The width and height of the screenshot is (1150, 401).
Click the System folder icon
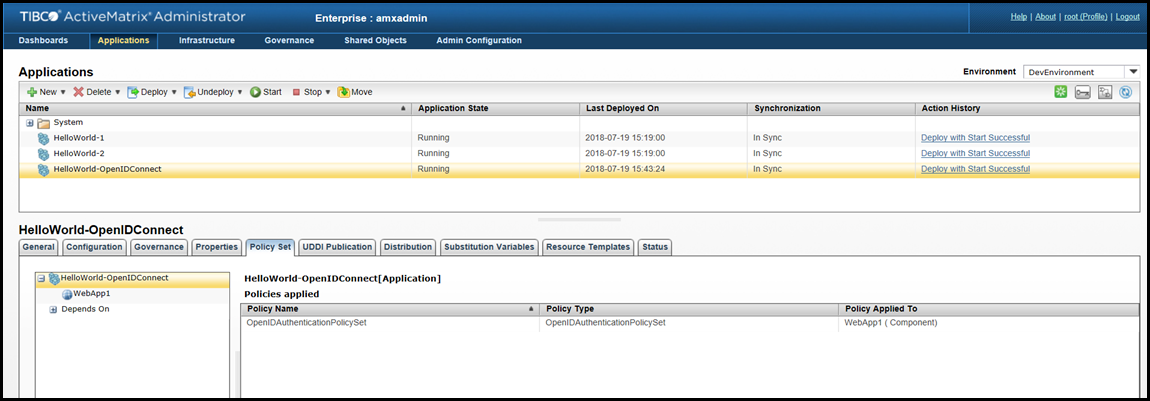pyautogui.click(x=43, y=123)
